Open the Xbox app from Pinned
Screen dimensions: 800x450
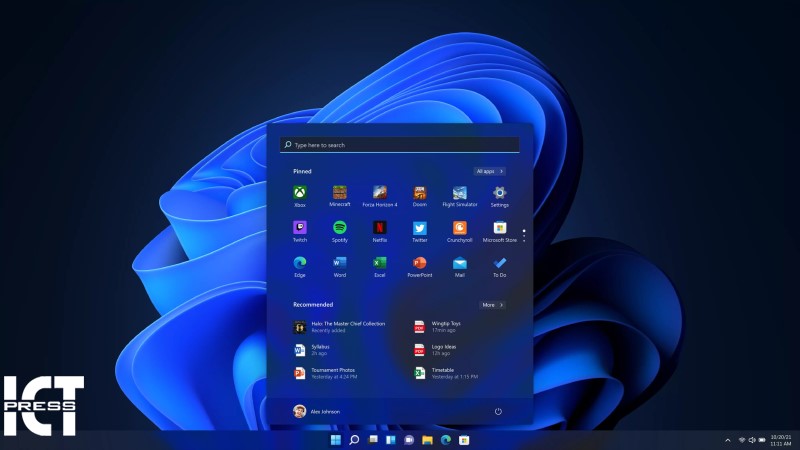click(299, 192)
